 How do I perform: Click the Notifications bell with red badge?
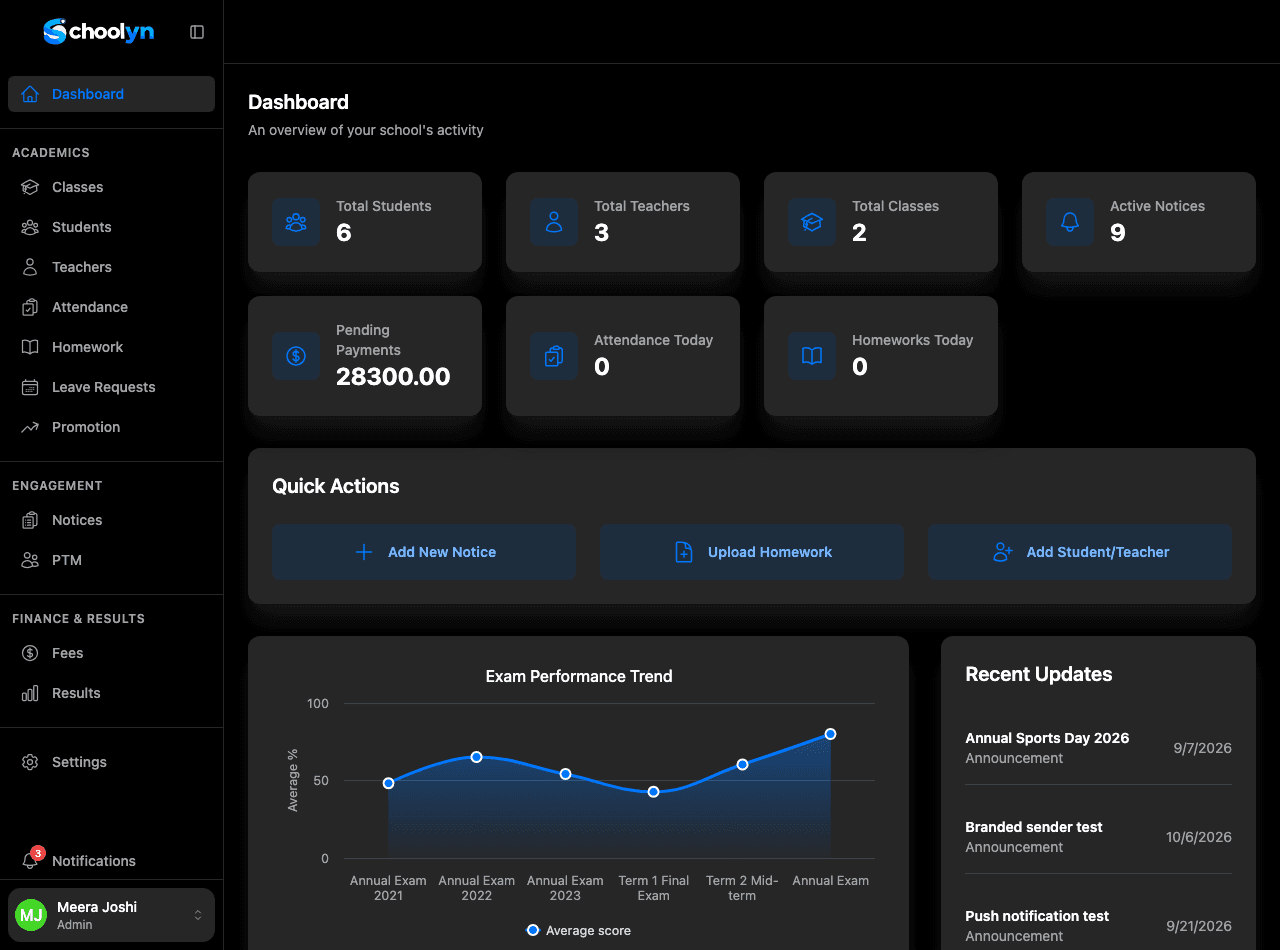pyautogui.click(x=32, y=859)
